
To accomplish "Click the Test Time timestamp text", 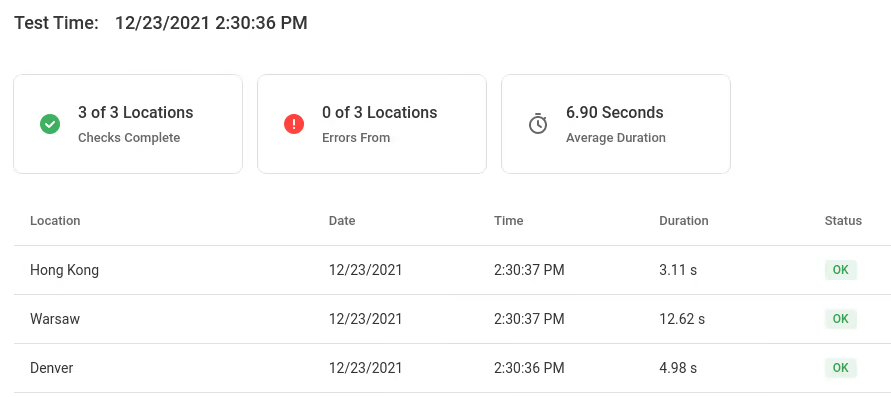I will [211, 23].
